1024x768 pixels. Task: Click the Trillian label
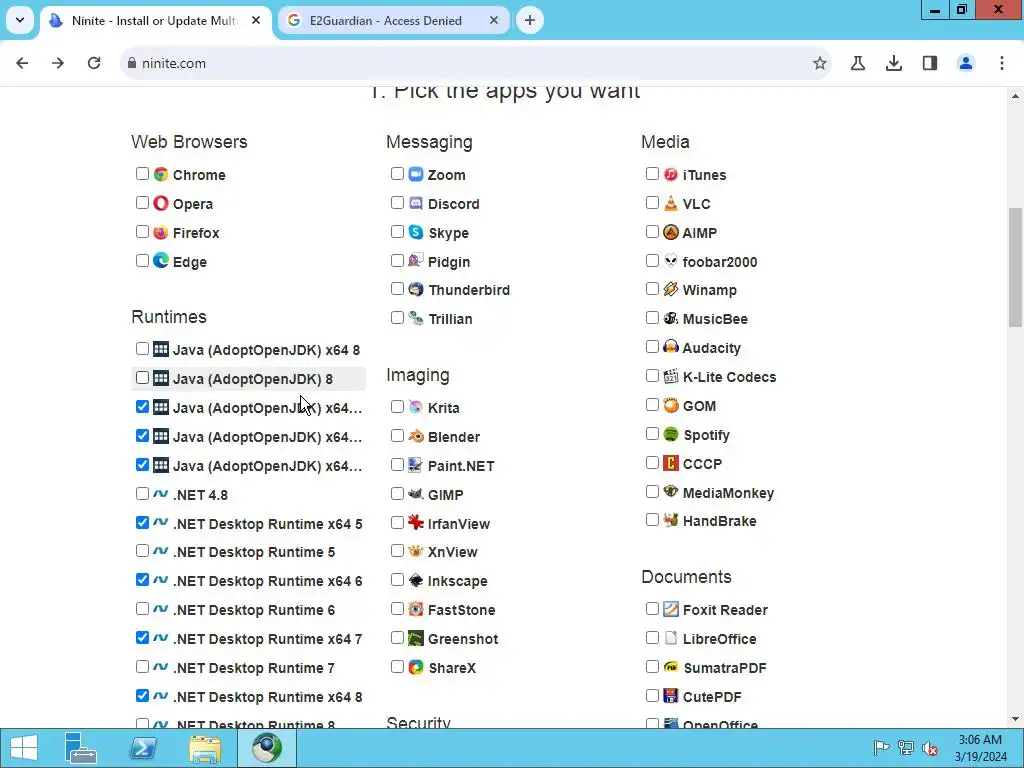(x=450, y=319)
